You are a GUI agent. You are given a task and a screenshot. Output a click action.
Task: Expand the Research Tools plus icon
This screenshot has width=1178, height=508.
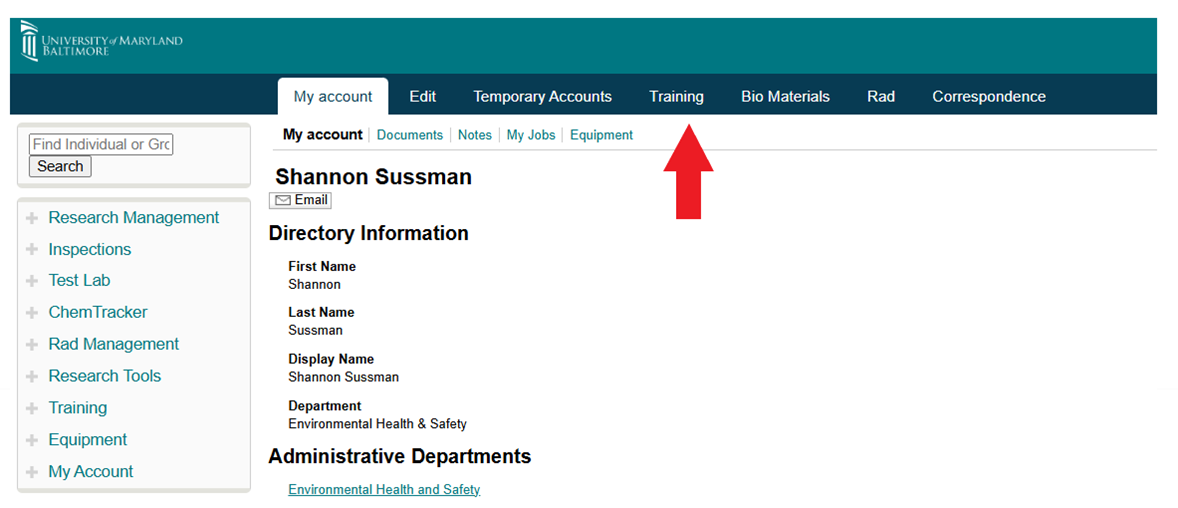point(32,377)
